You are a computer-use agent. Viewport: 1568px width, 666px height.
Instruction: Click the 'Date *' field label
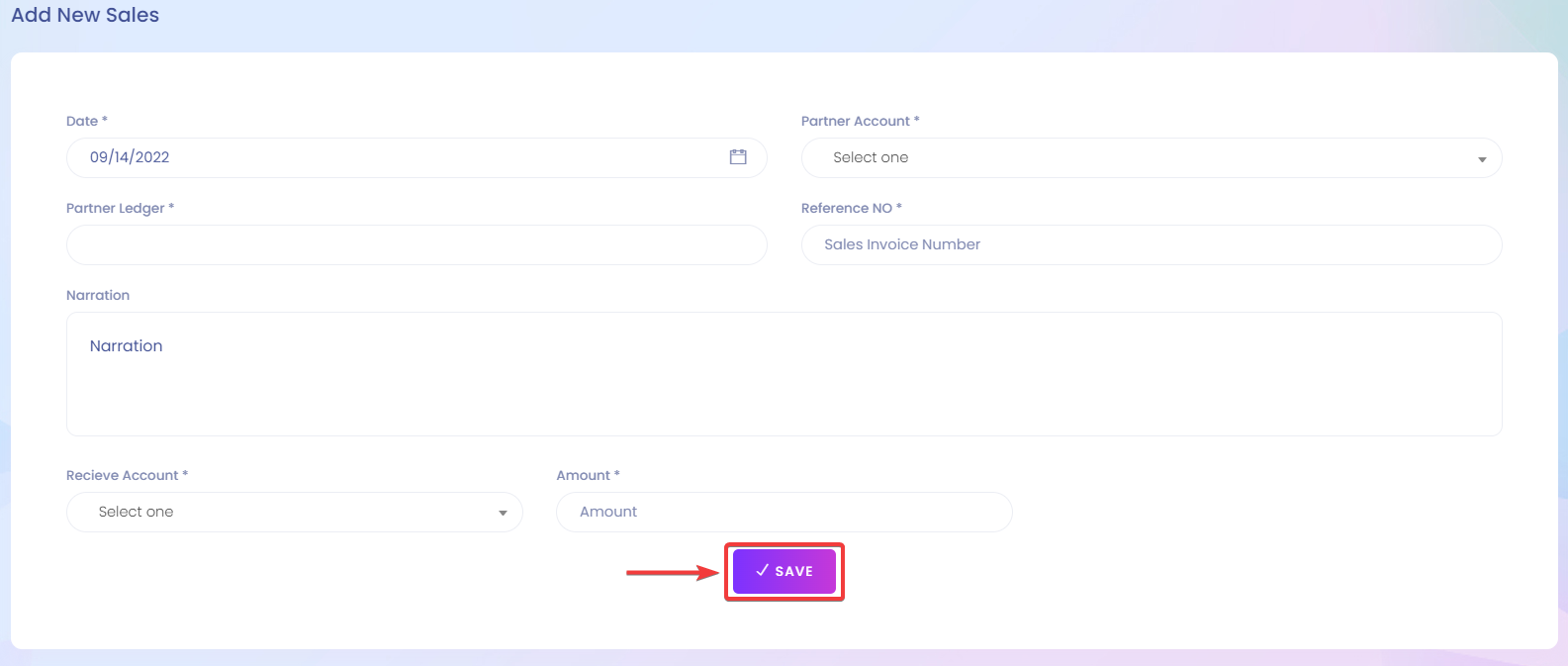click(87, 121)
